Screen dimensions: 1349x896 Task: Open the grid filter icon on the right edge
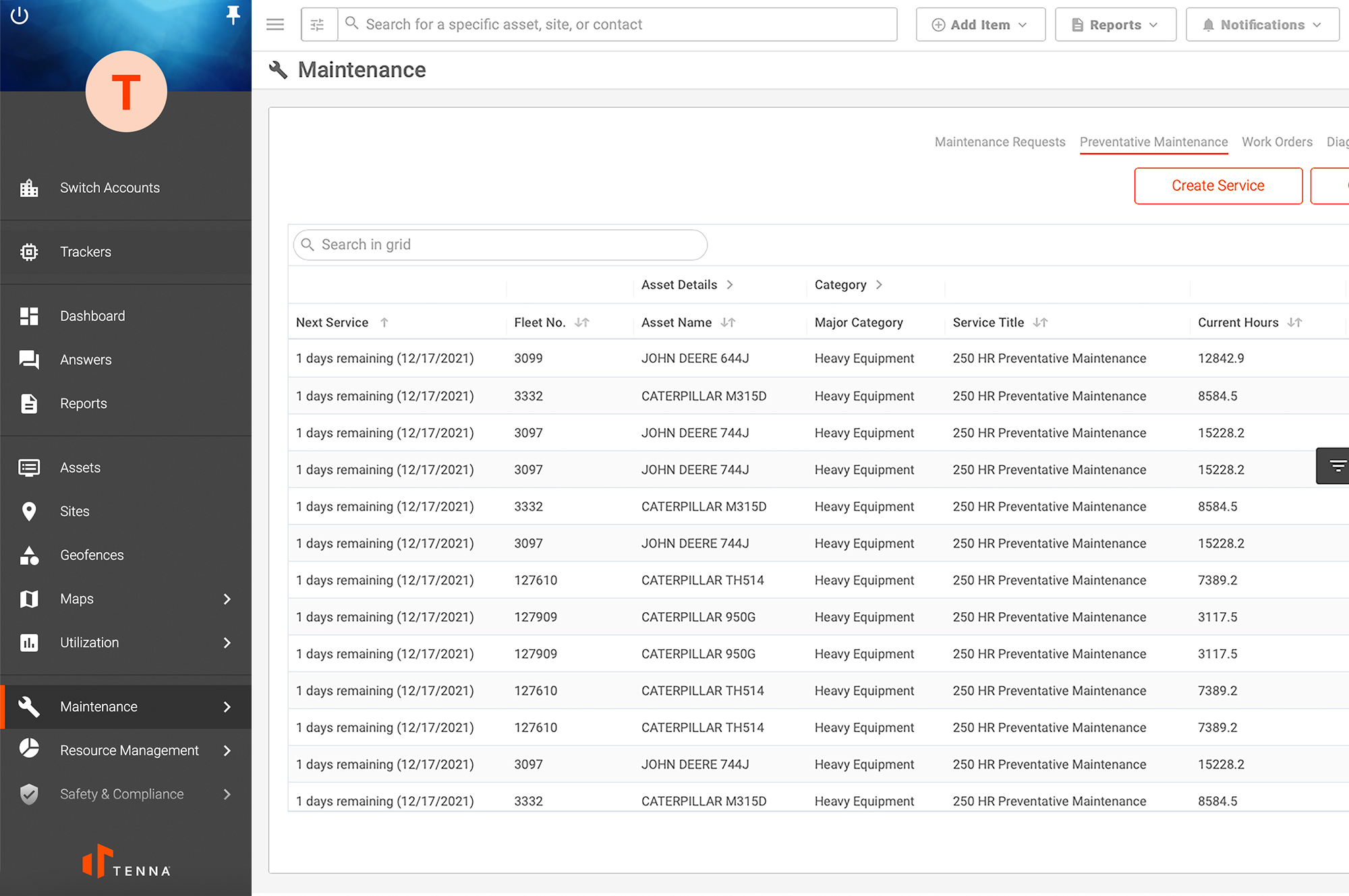(1335, 465)
